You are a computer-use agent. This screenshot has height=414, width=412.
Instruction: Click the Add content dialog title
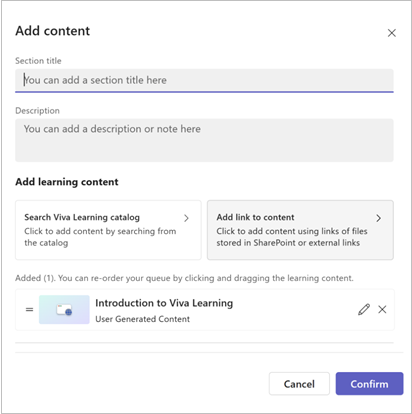pyautogui.click(x=52, y=31)
